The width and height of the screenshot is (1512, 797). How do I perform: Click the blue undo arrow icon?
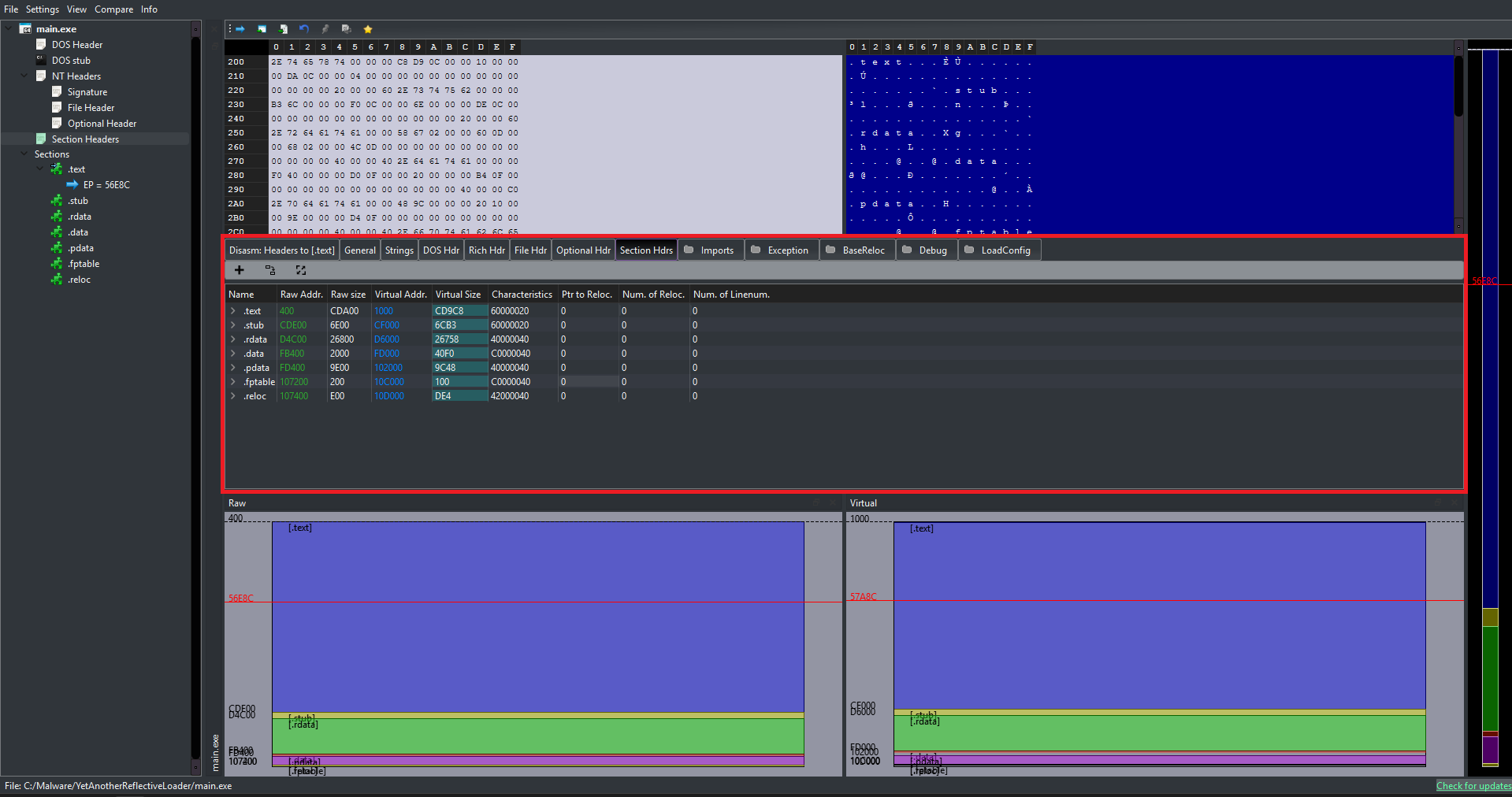pyautogui.click(x=304, y=29)
